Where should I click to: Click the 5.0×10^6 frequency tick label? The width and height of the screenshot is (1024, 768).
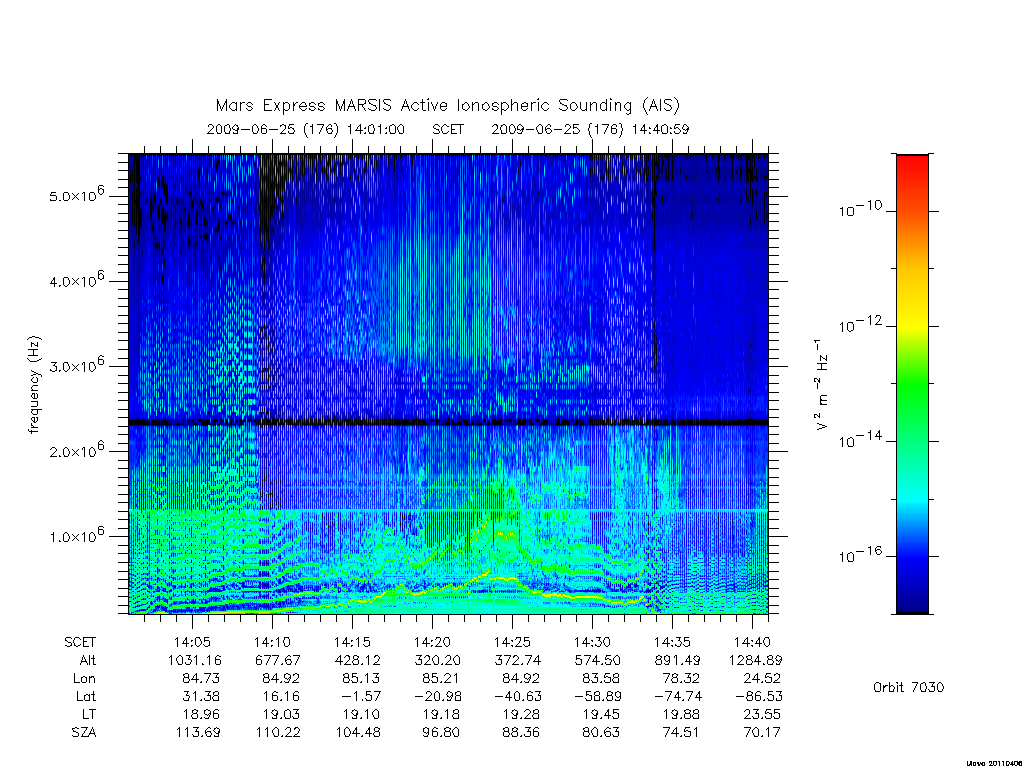tap(76, 195)
